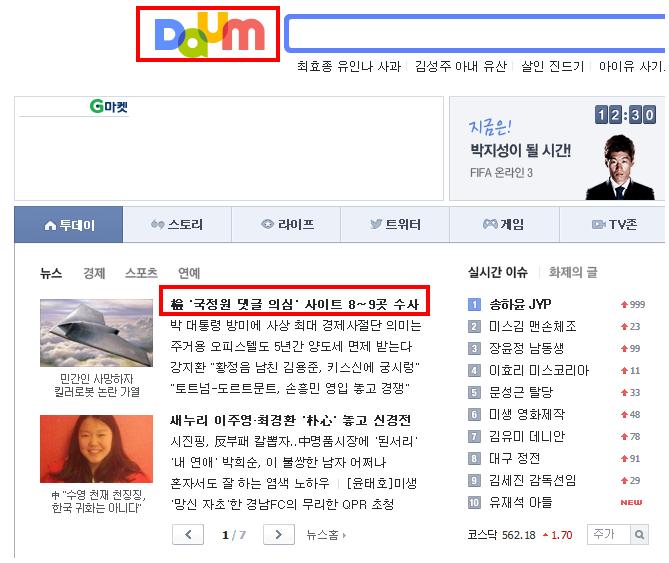Switch to the 연예 news category
This screenshot has width=669, height=563.
[x=189, y=273]
